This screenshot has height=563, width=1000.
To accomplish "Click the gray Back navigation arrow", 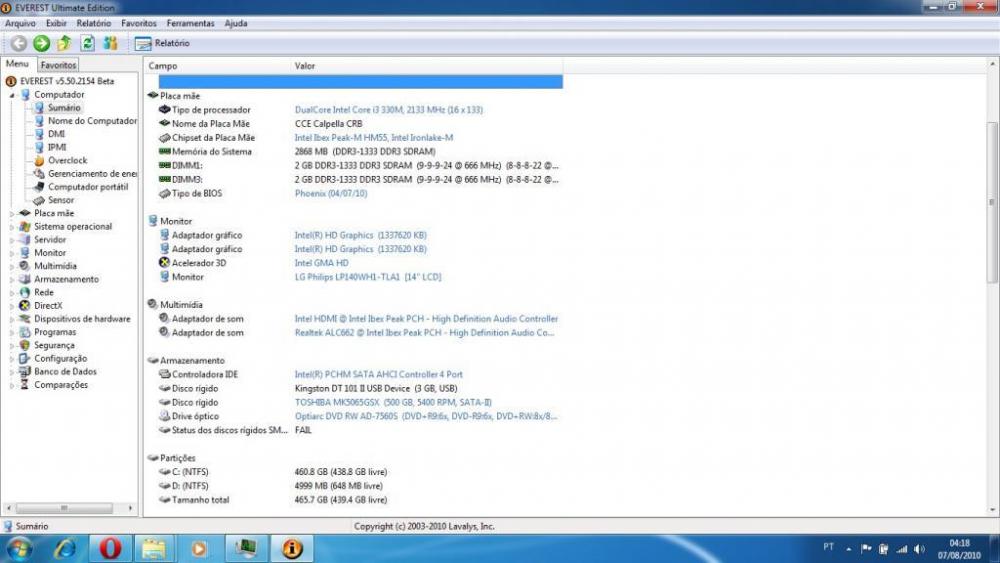I will click(x=18, y=43).
